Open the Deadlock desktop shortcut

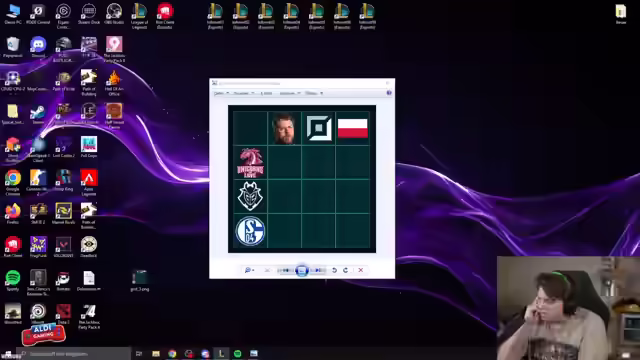tap(89, 247)
